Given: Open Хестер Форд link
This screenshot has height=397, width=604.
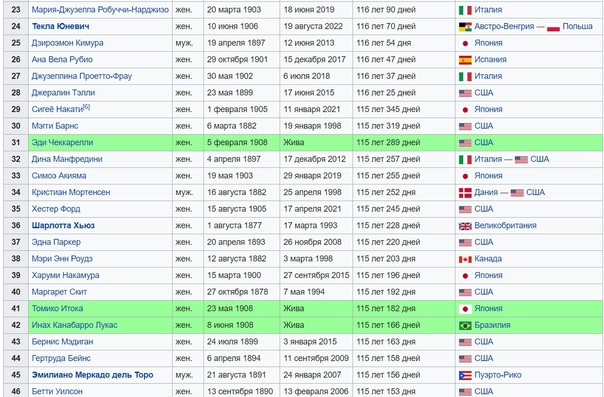Looking at the screenshot, I should 56,209.
